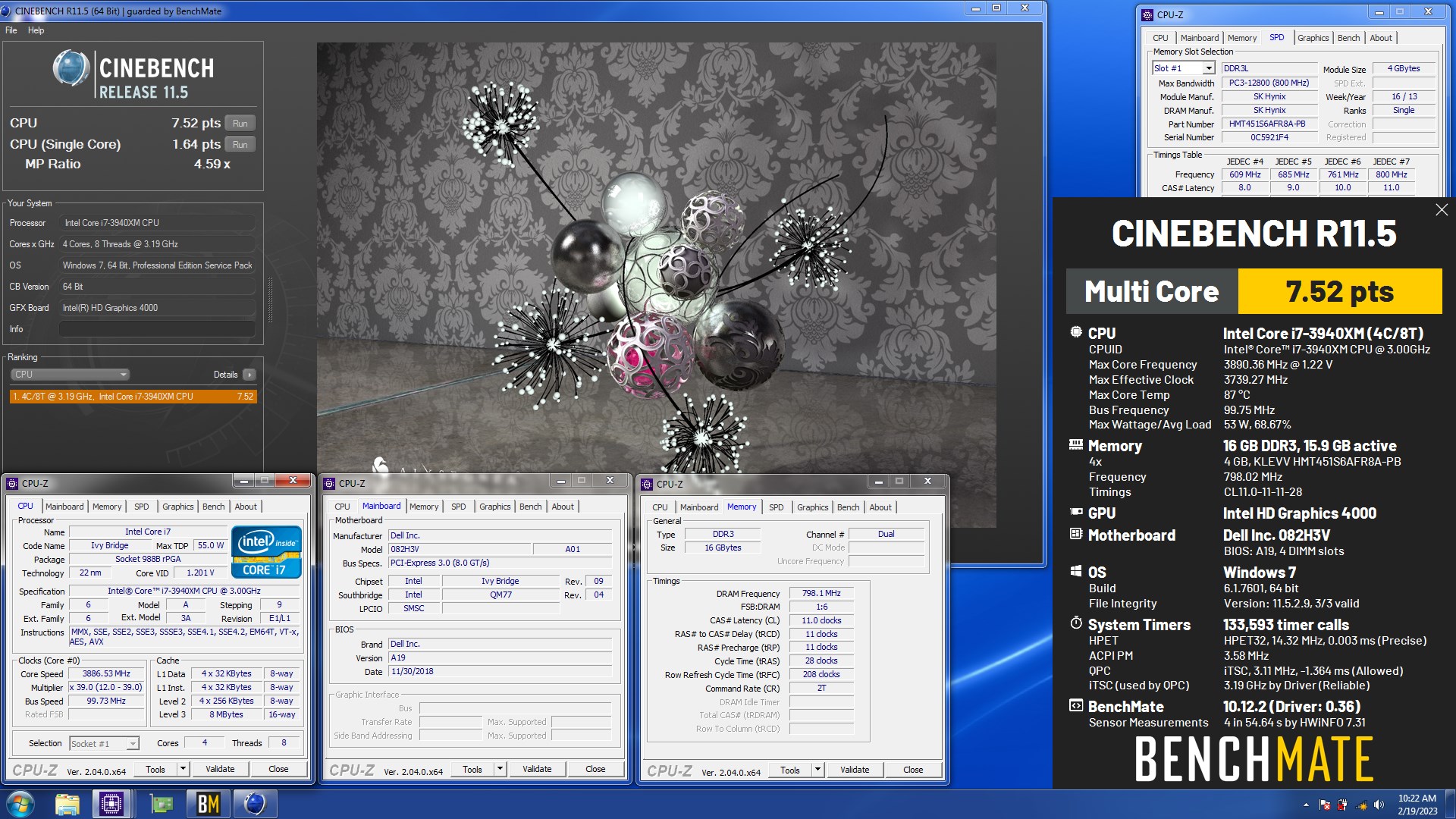This screenshot has height=819, width=1456.
Task: Click Tools button in CPU-Z Mainboard window
Action: 472,769
